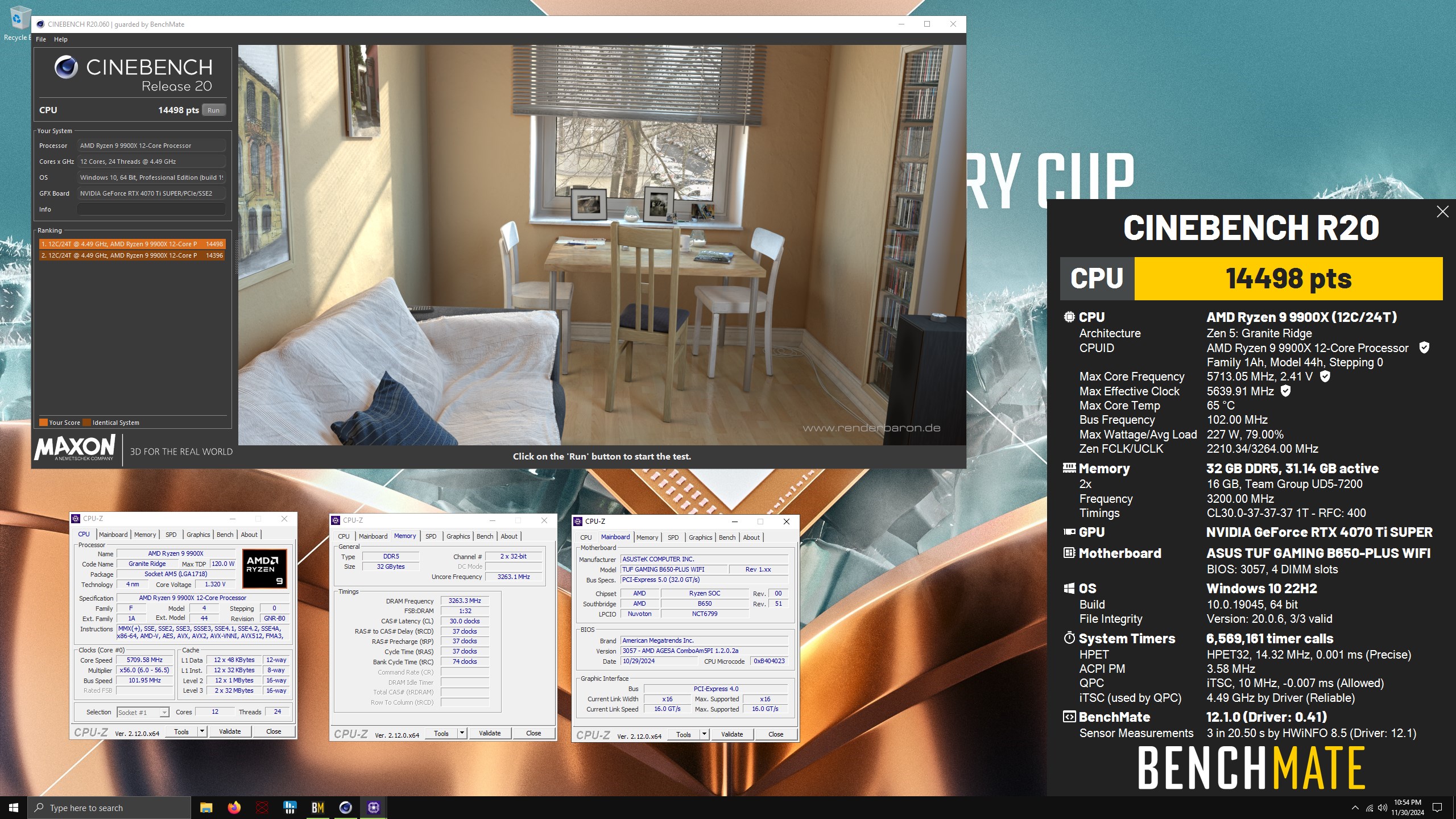Click the Cinebench sphere logo in the left panel

click(x=66, y=67)
